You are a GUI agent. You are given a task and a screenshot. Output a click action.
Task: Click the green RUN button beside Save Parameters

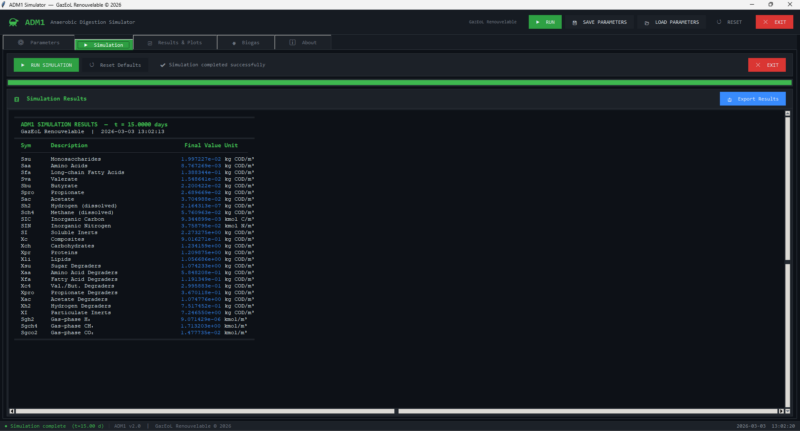tap(545, 22)
